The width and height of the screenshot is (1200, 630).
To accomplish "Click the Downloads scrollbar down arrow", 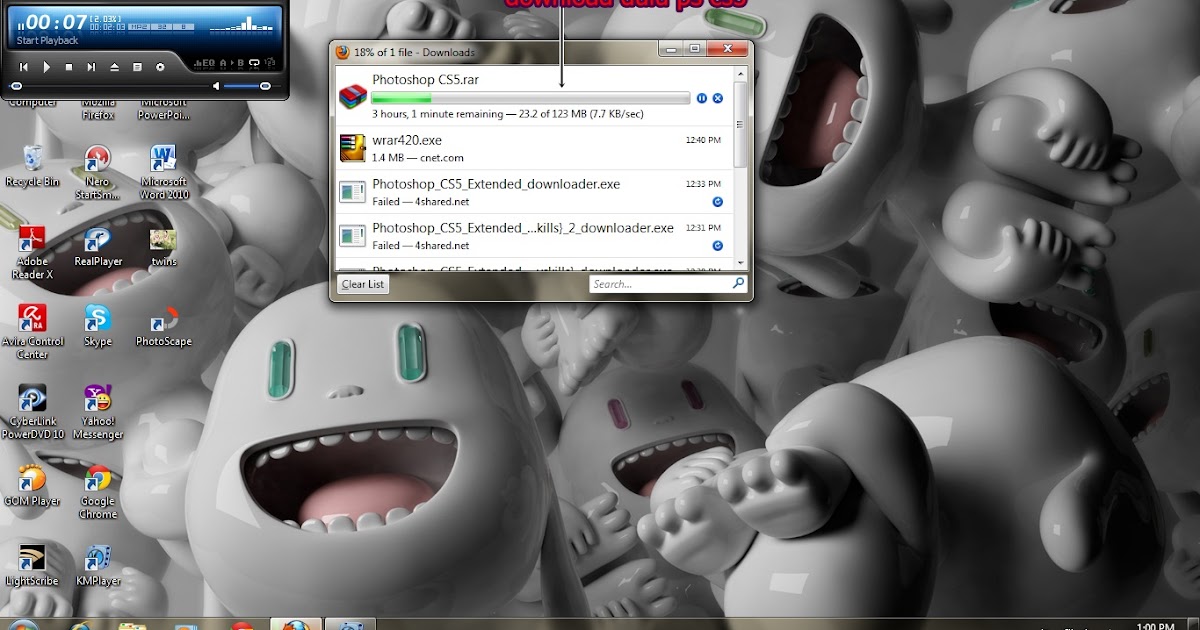I will [740, 262].
